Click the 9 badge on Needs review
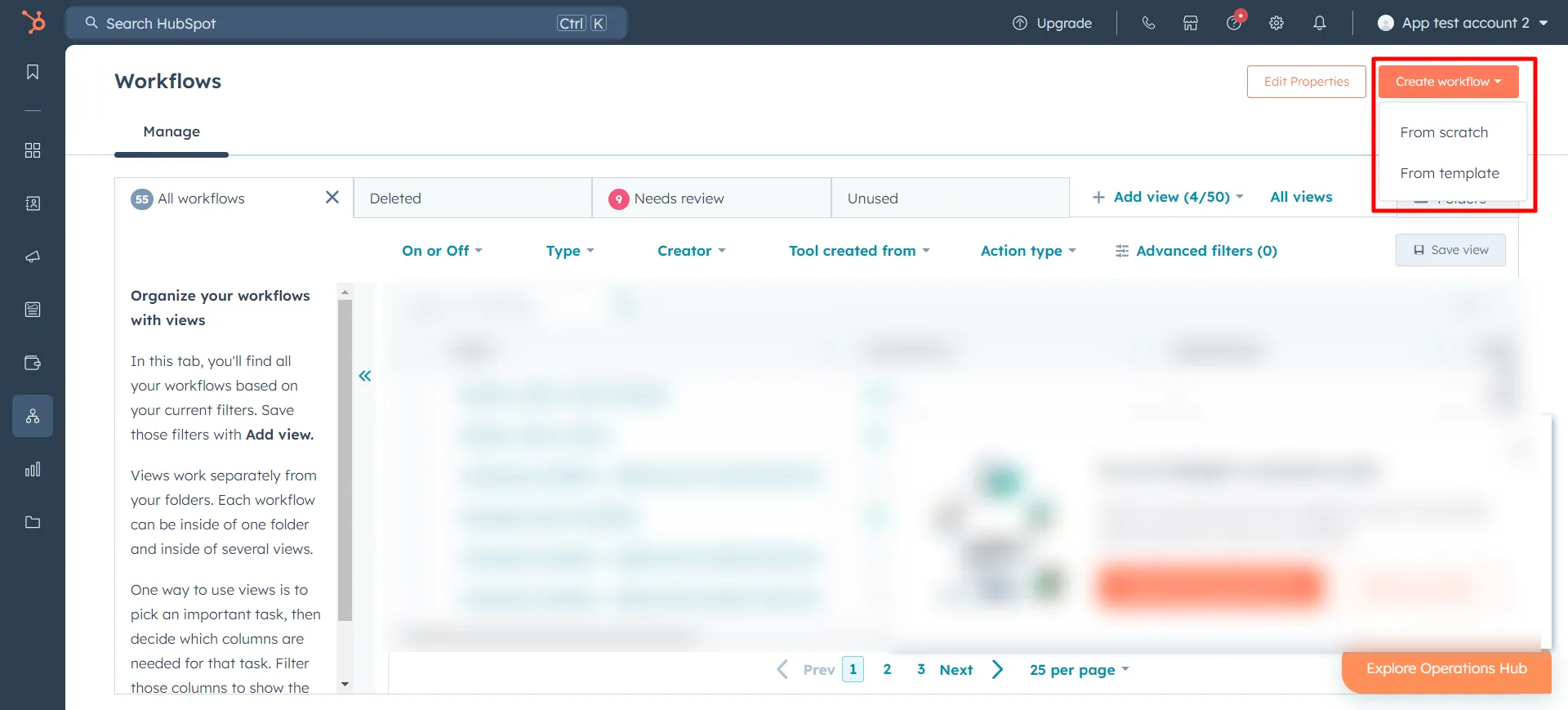The image size is (1568, 710). (x=619, y=199)
